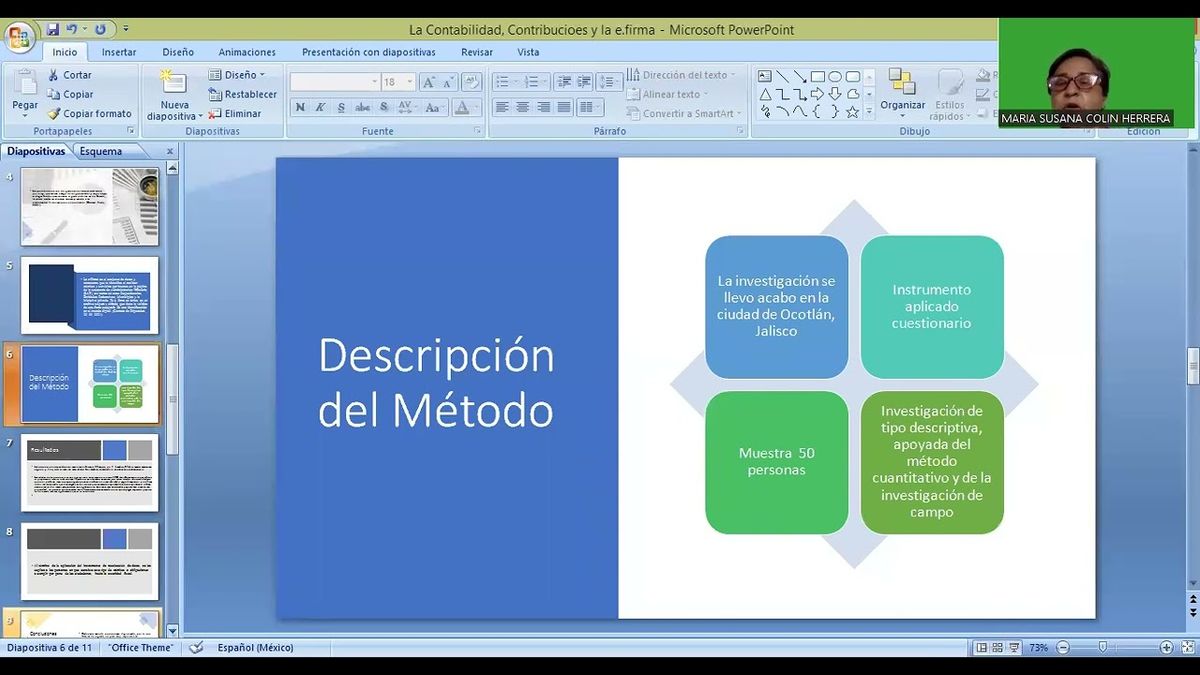1200x675 pixels.
Task: Activate Copiar formato painter
Action: [x=89, y=113]
